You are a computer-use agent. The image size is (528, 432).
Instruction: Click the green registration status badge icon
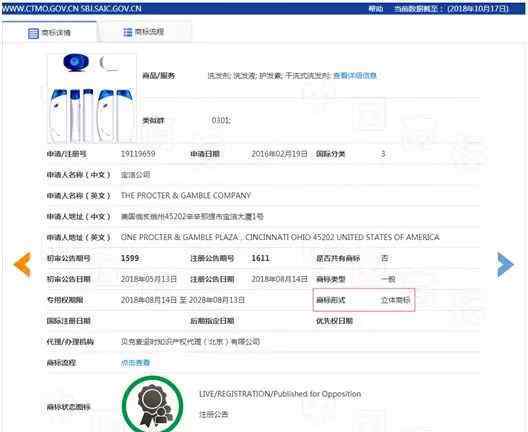(x=153, y=404)
